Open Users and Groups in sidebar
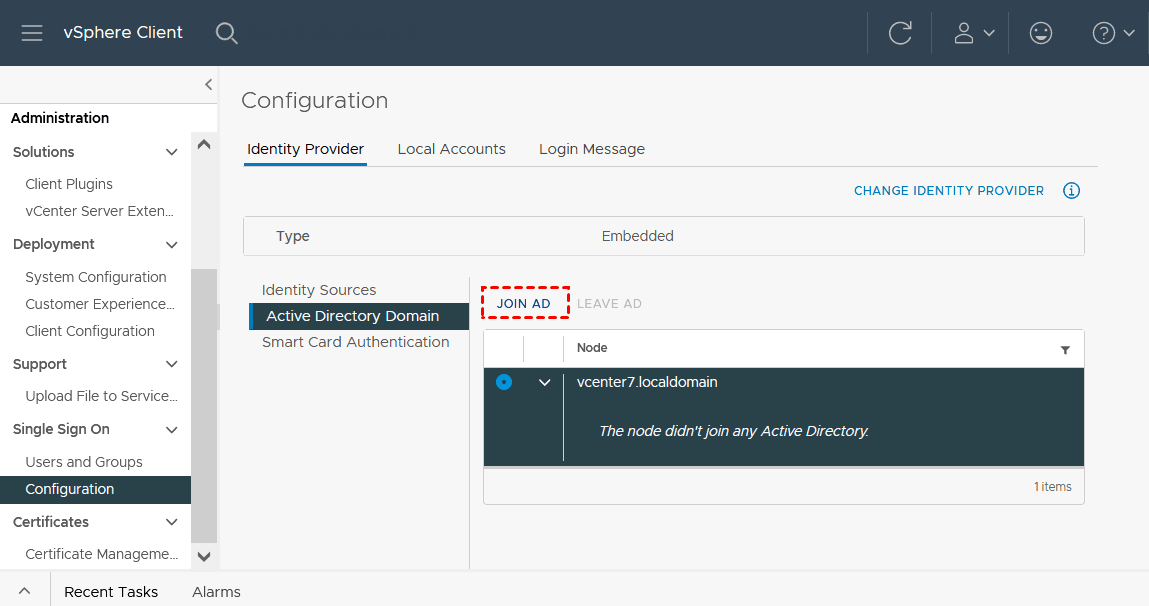This screenshot has width=1149, height=606. pyautogui.click(x=84, y=462)
